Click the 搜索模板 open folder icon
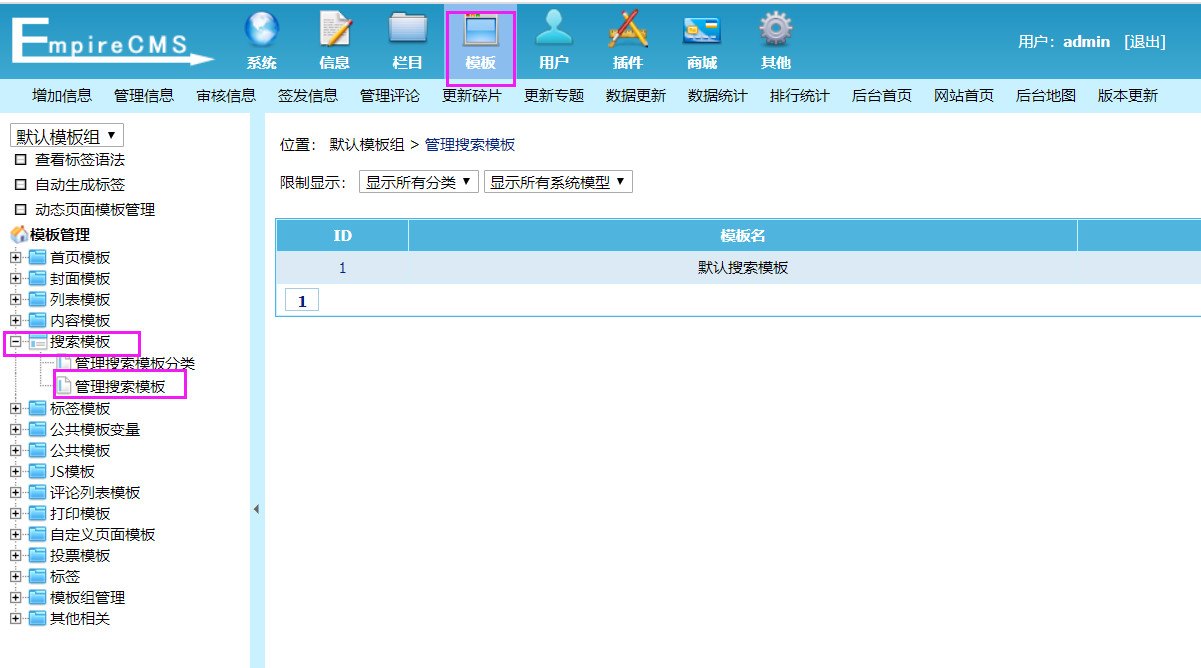 pyautogui.click(x=37, y=342)
